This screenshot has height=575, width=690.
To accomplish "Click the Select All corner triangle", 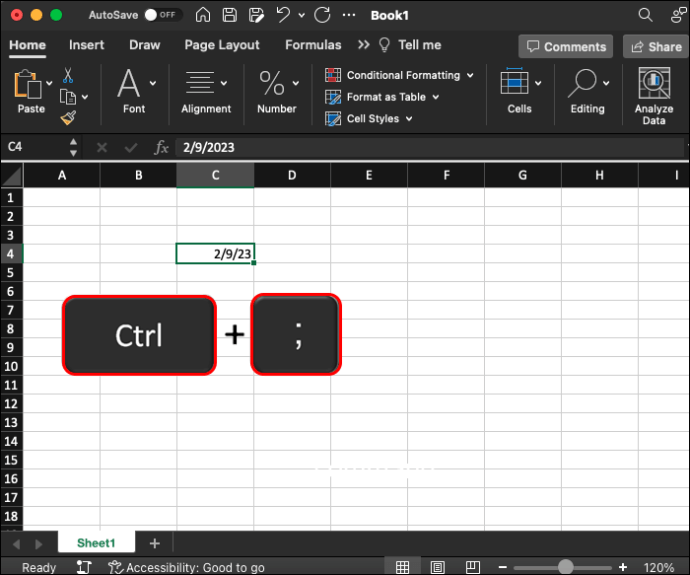I will point(12,175).
